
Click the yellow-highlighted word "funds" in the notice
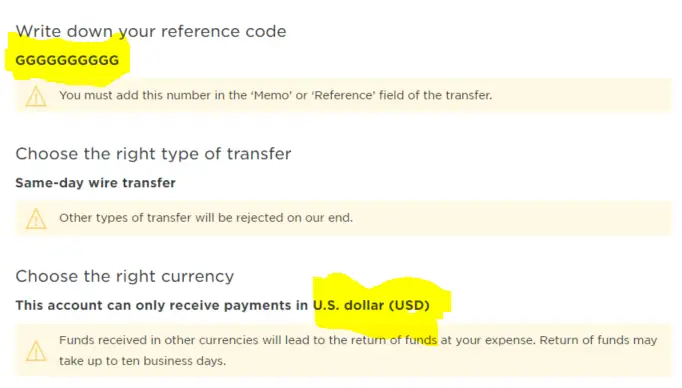click(421, 340)
